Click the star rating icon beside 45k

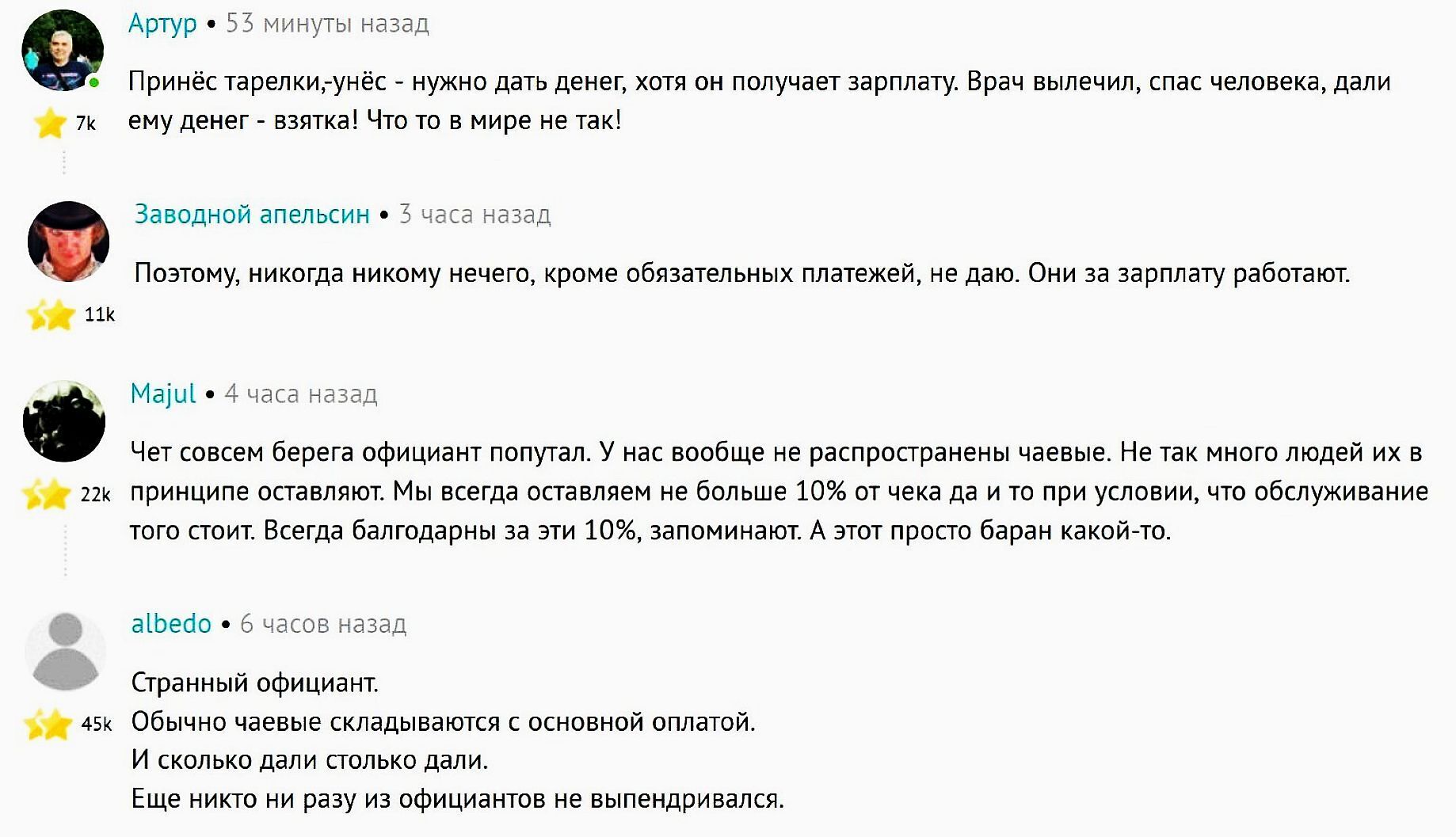[x=48, y=724]
